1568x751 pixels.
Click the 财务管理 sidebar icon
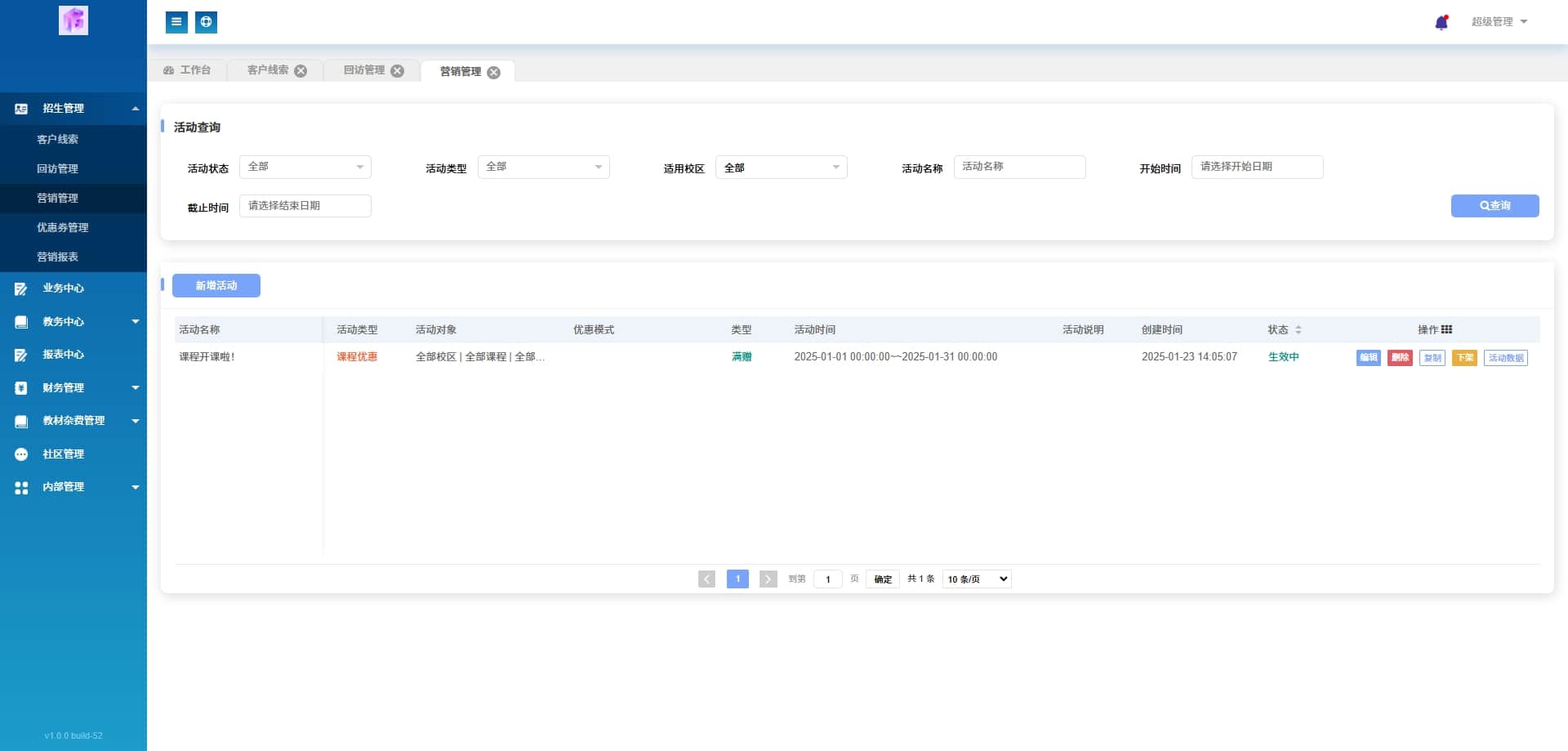pos(21,388)
